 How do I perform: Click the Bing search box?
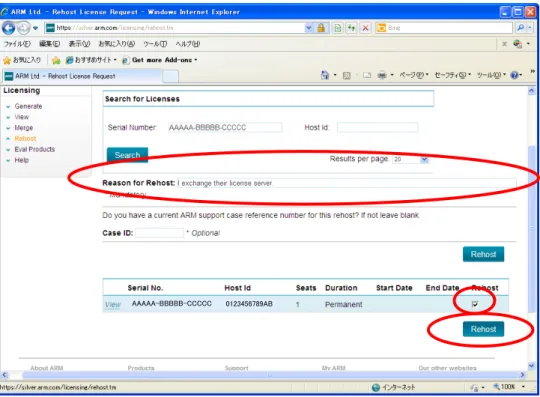click(444, 28)
